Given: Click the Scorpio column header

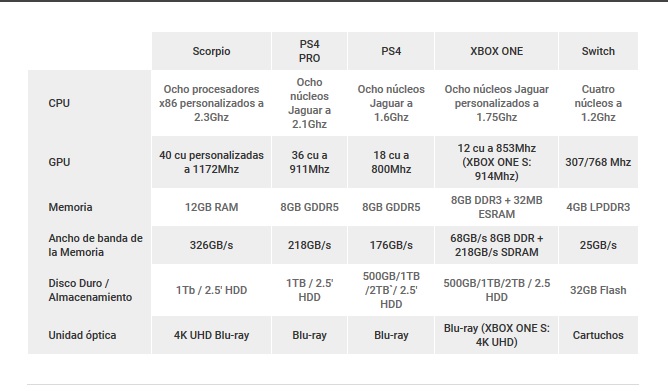Looking at the screenshot, I should pos(211,51).
